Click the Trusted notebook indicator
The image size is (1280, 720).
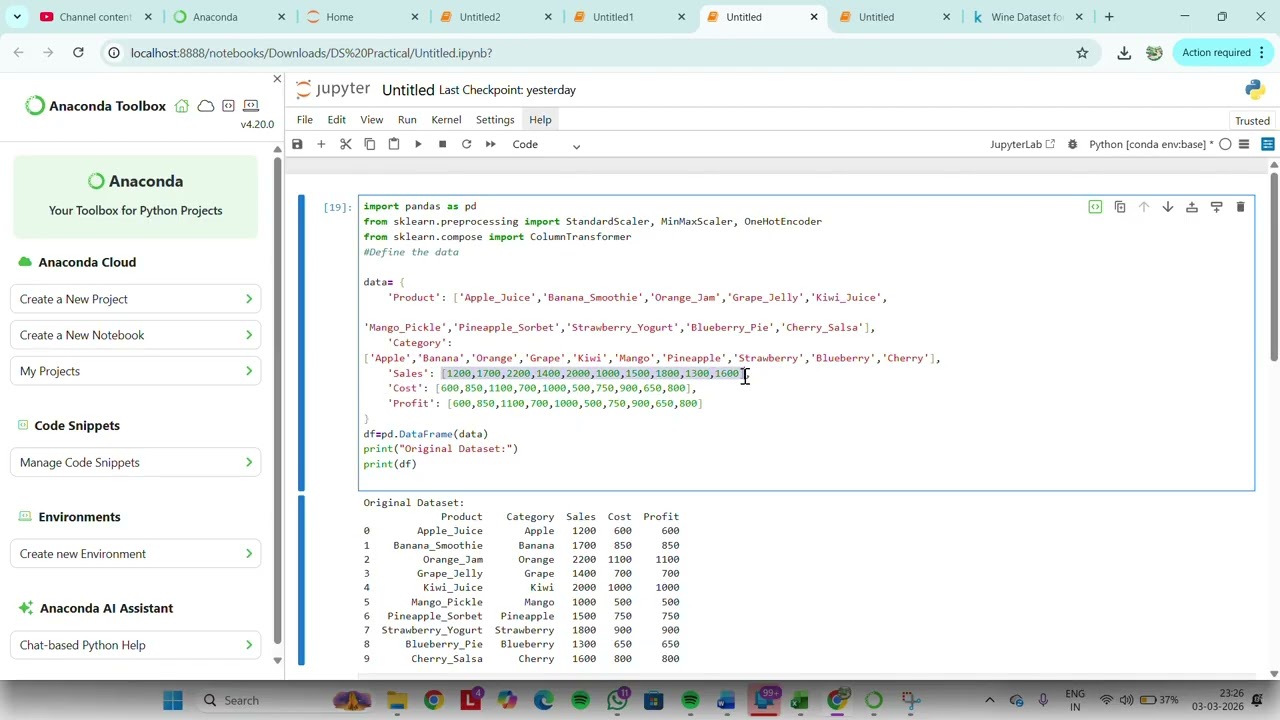(x=1252, y=121)
